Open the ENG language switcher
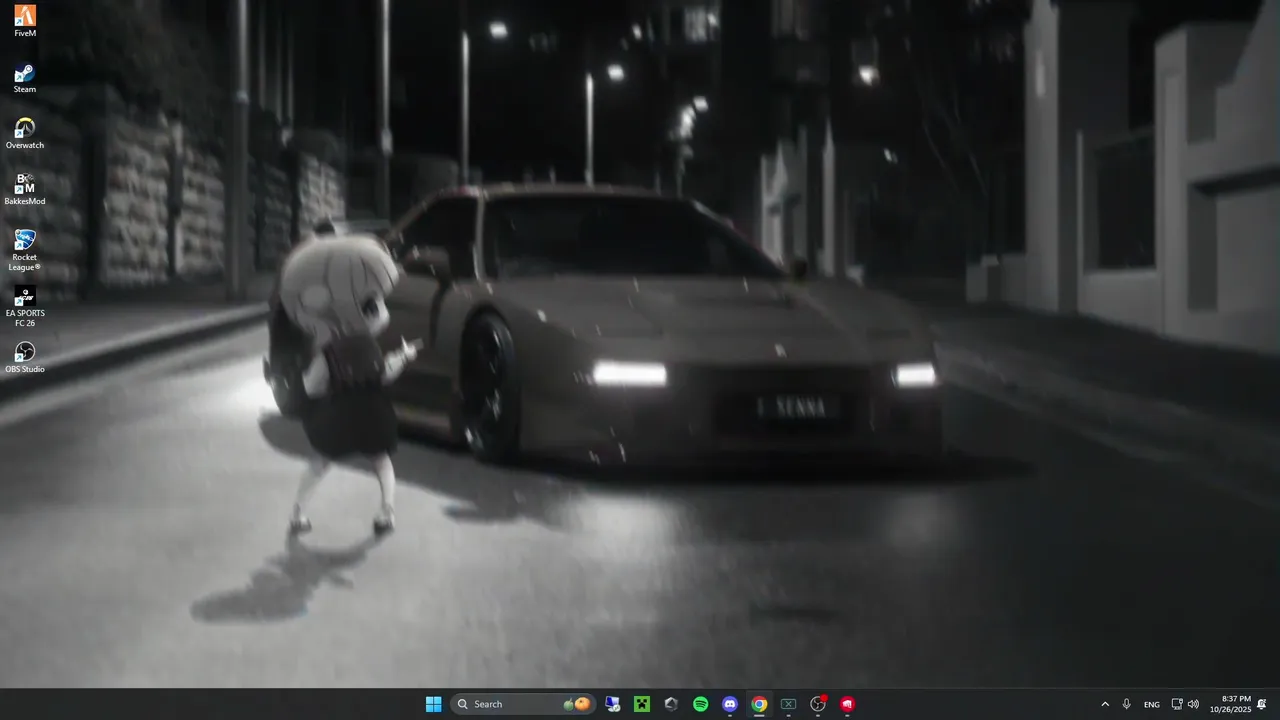 pyautogui.click(x=1152, y=704)
